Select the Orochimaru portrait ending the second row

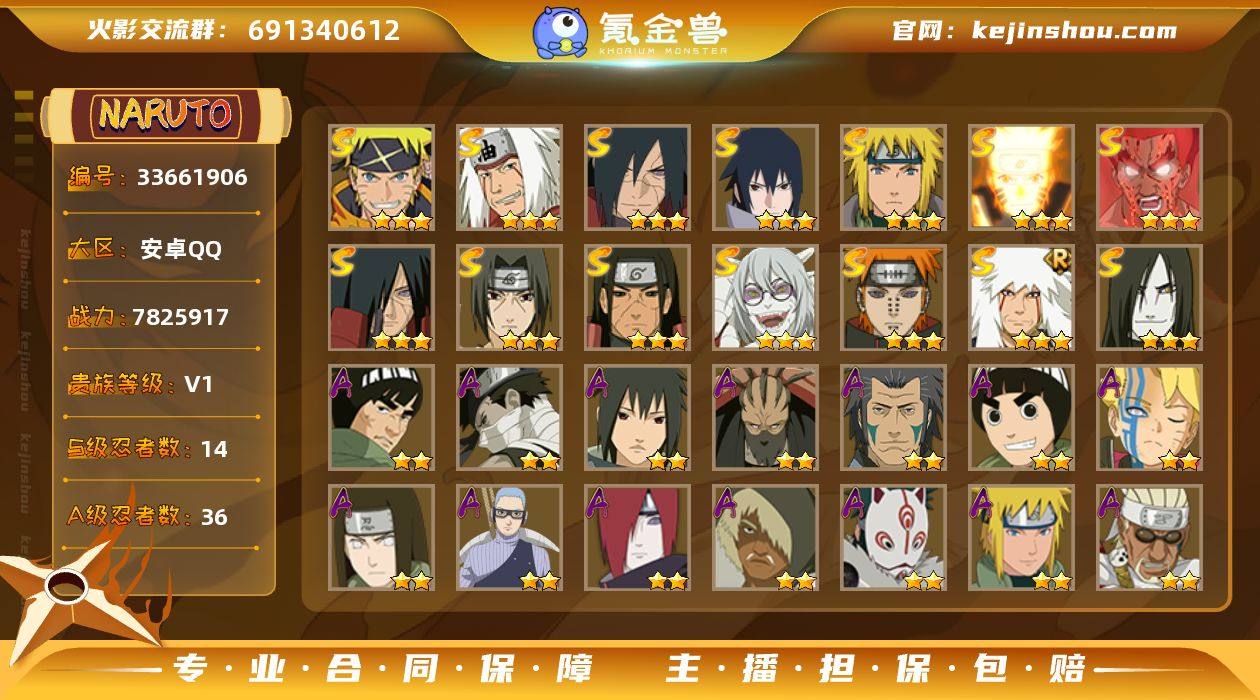pos(1149,297)
